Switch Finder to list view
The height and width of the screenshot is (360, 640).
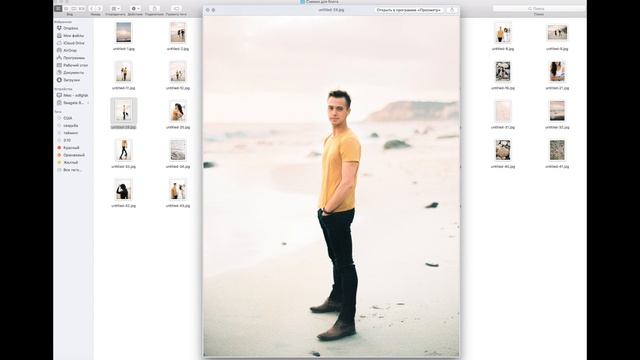(66, 8)
